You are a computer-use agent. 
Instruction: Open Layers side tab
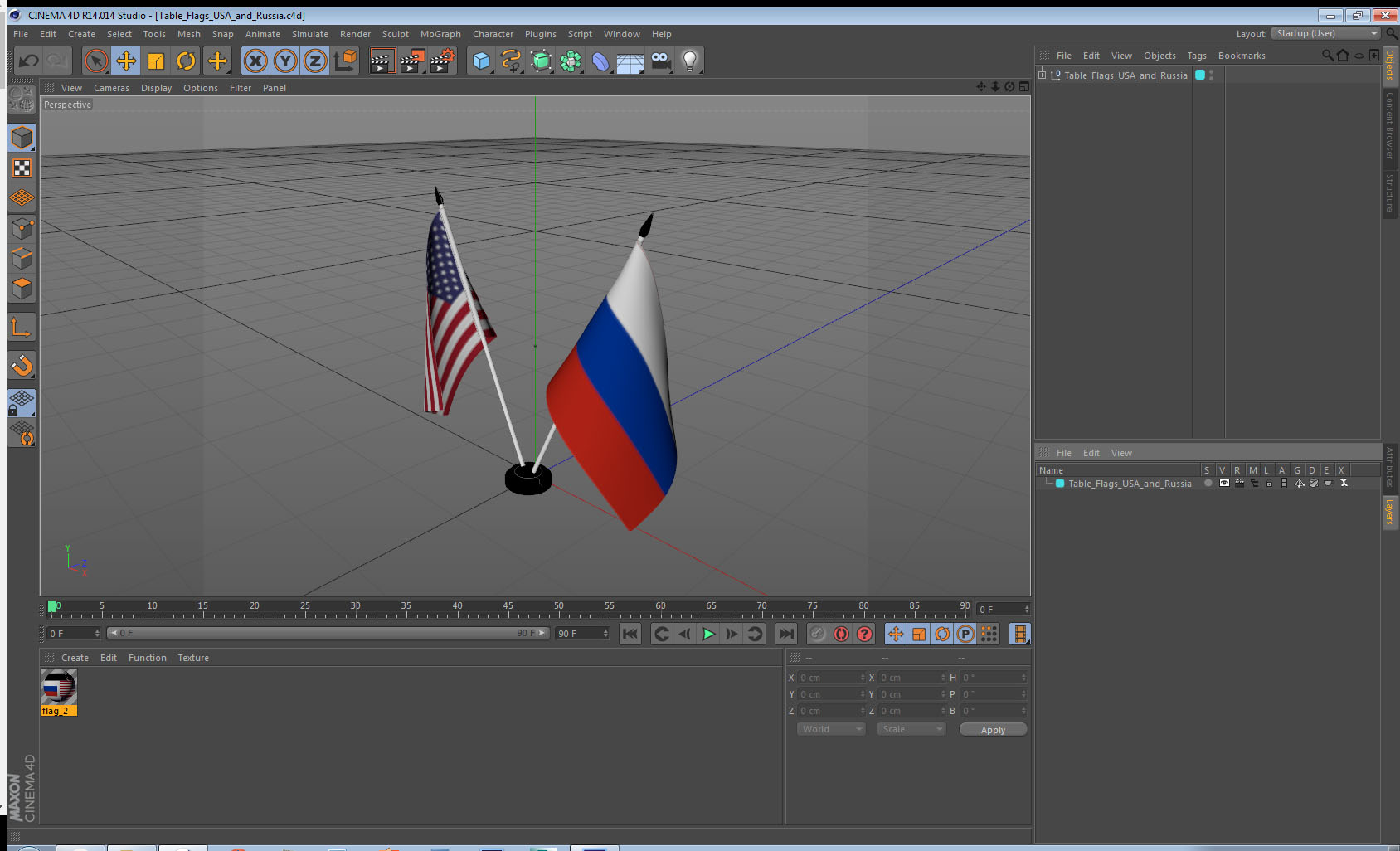(1390, 513)
